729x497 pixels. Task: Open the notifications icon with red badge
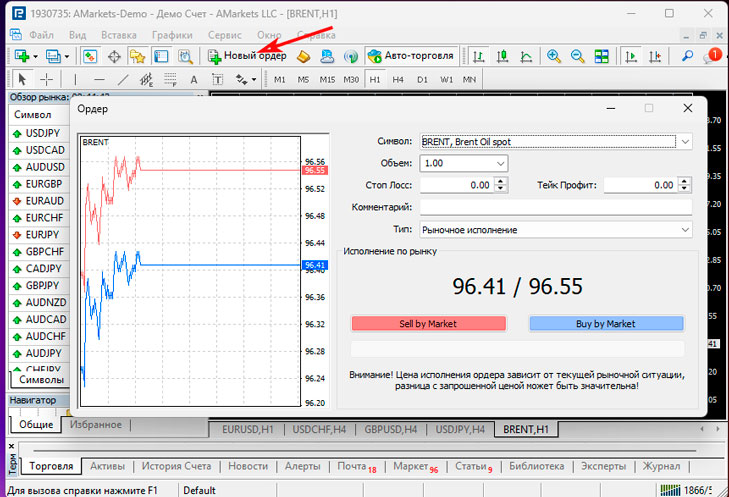tap(711, 56)
